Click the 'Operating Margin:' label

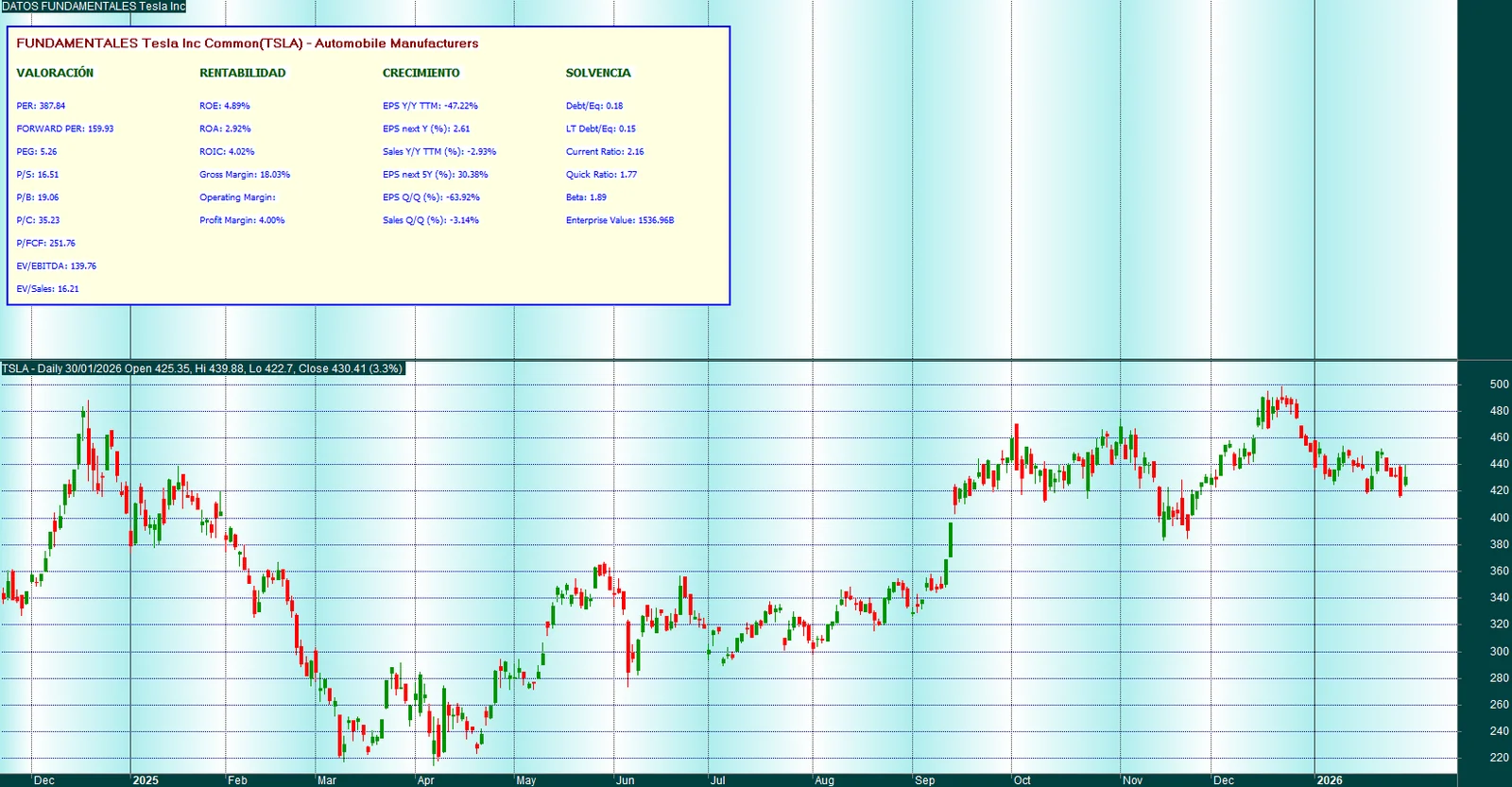pyautogui.click(x=237, y=197)
